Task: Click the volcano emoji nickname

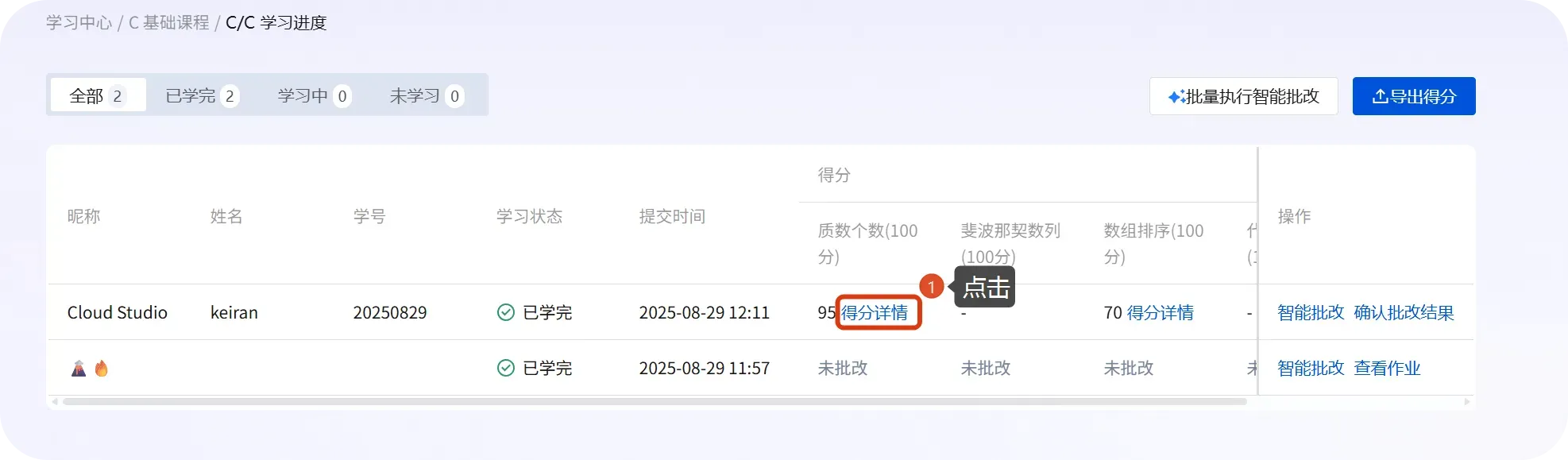Action: 79,368
